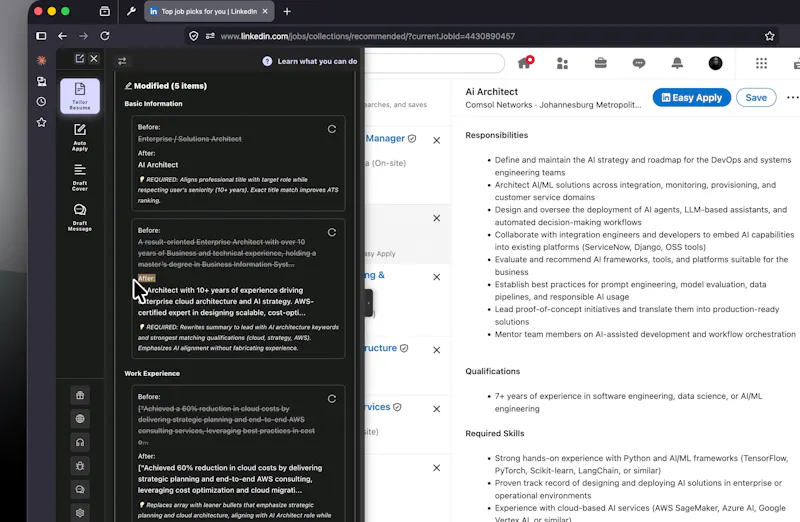
Task: Reload the page
Action: pos(105,36)
